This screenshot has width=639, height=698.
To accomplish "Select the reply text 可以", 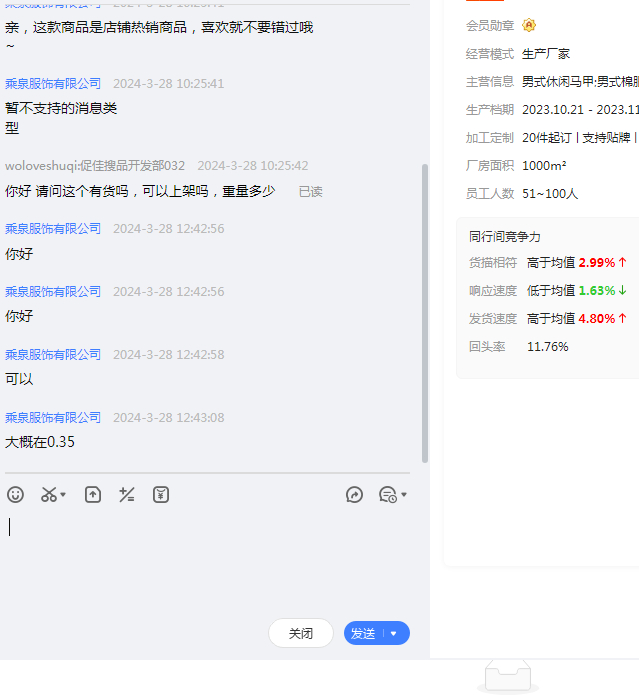I will pyautogui.click(x=19, y=379).
